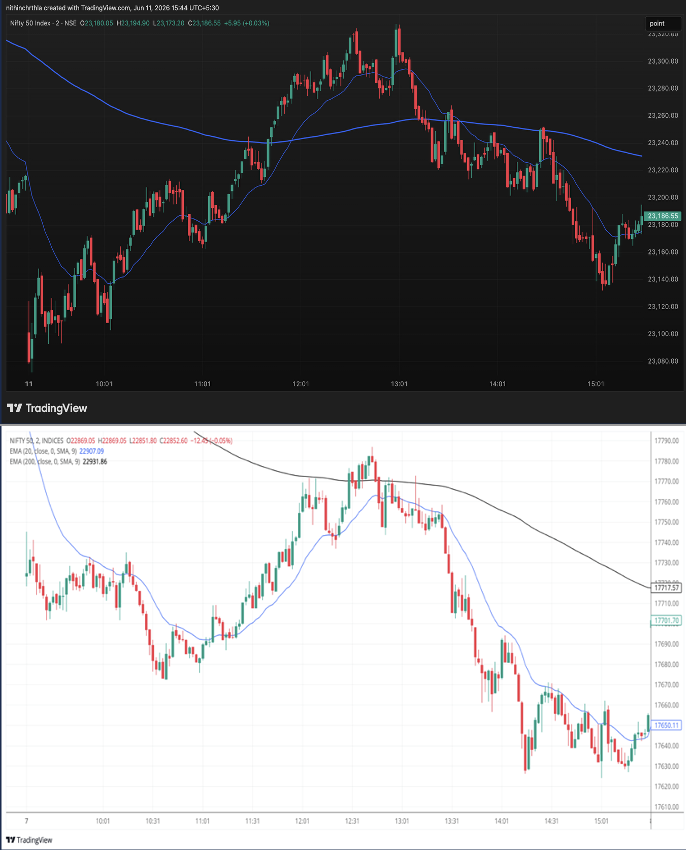
Task: Select the 'NIFTY 50, 2, INDICES' legend title
Action: pos(36,441)
